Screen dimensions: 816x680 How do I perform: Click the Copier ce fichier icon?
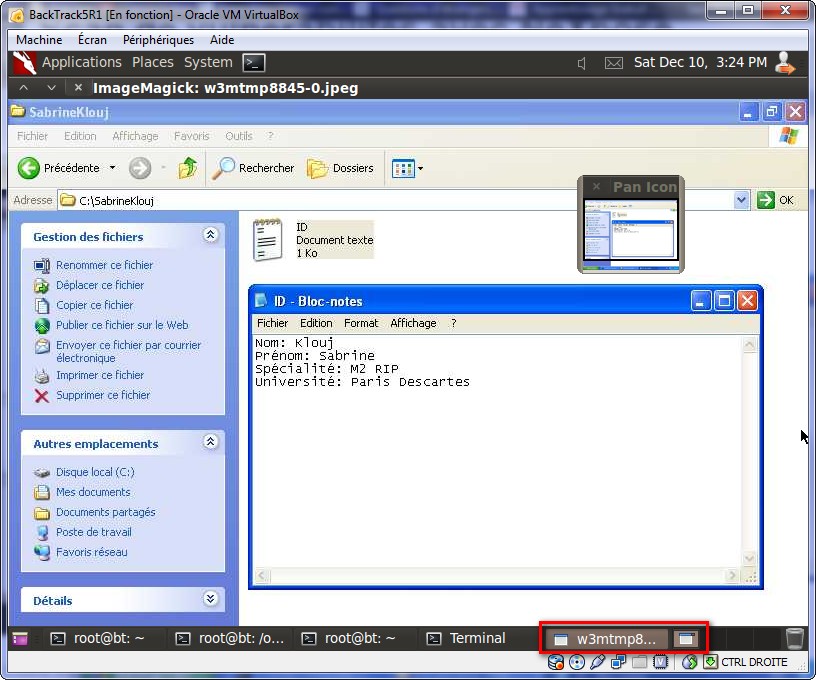pyautogui.click(x=42, y=305)
